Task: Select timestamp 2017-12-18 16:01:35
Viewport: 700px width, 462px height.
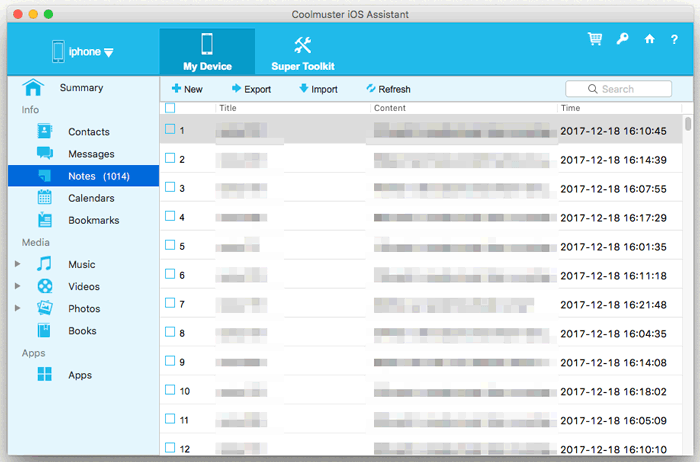Action: pyautogui.click(x=613, y=247)
